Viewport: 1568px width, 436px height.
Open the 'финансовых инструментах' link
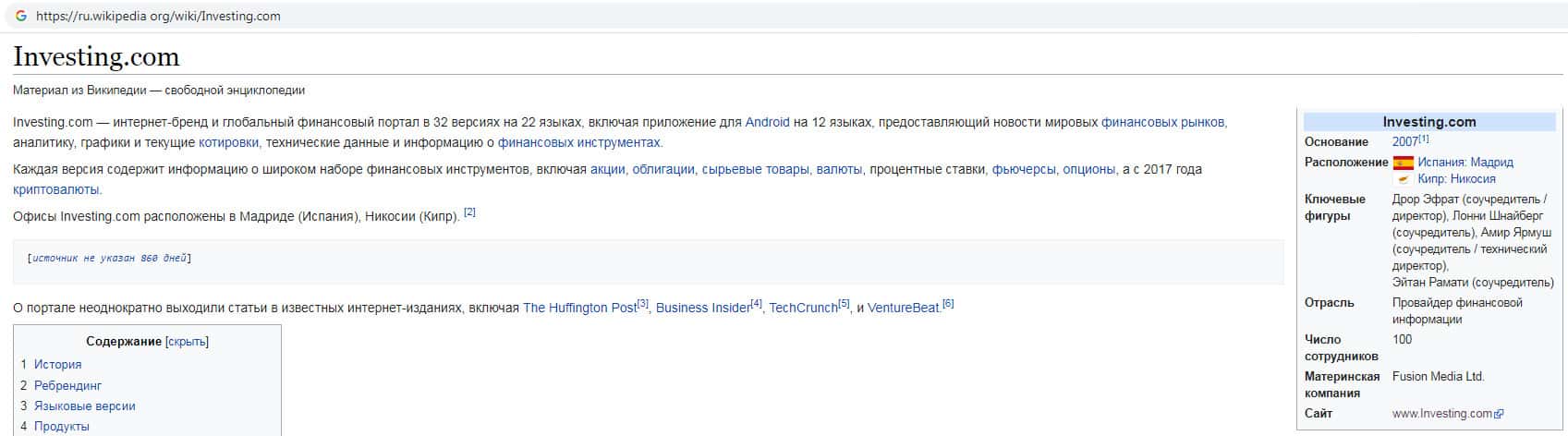click(579, 142)
